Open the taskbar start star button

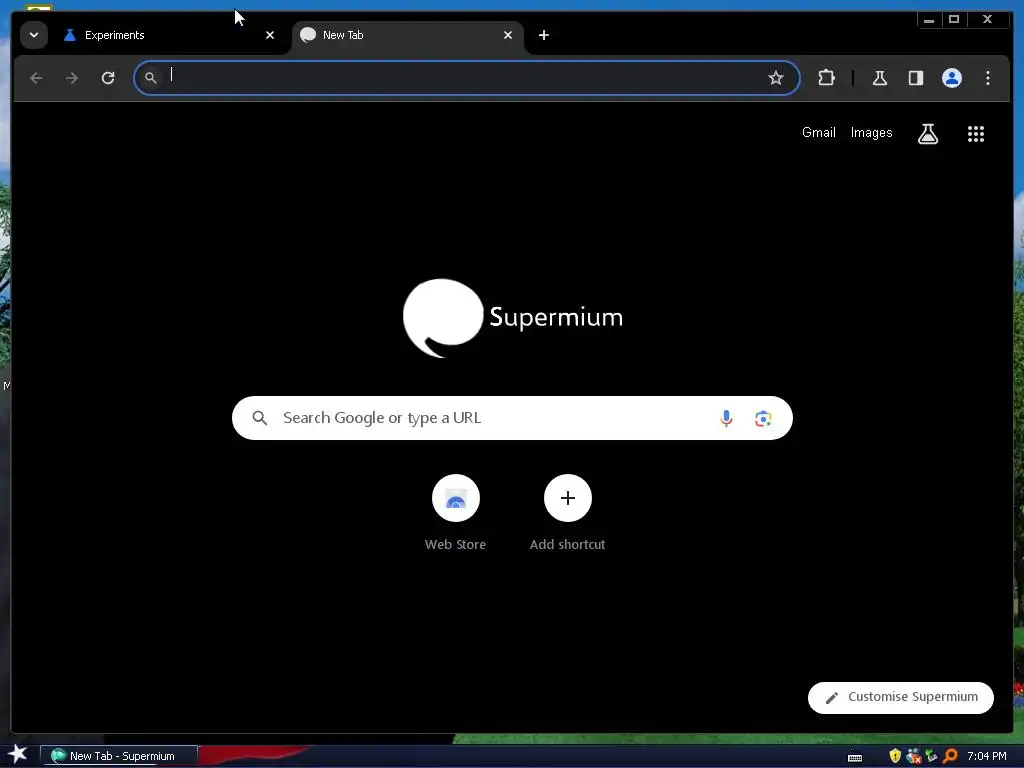[18, 754]
